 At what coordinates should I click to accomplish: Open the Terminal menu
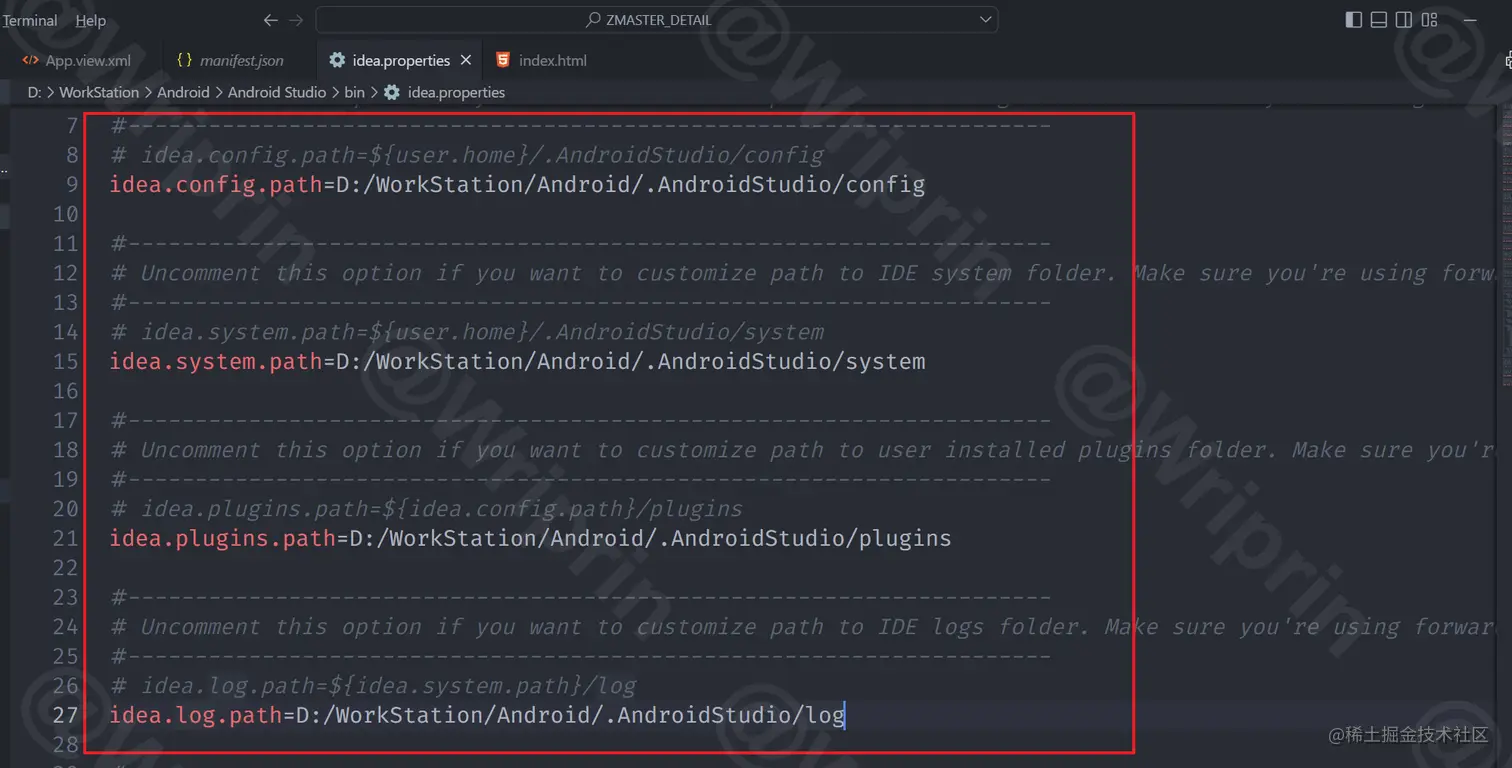coord(30,19)
